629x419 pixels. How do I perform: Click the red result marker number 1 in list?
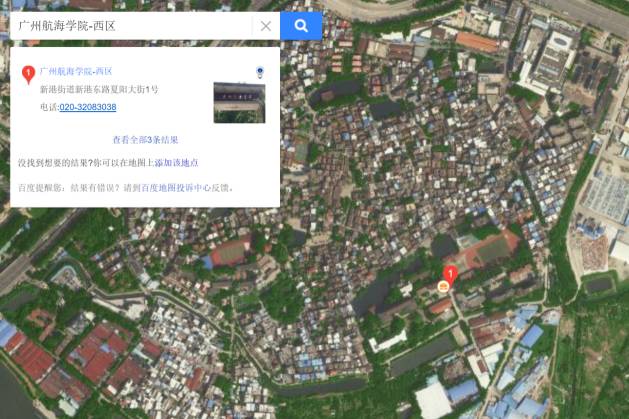[28, 75]
